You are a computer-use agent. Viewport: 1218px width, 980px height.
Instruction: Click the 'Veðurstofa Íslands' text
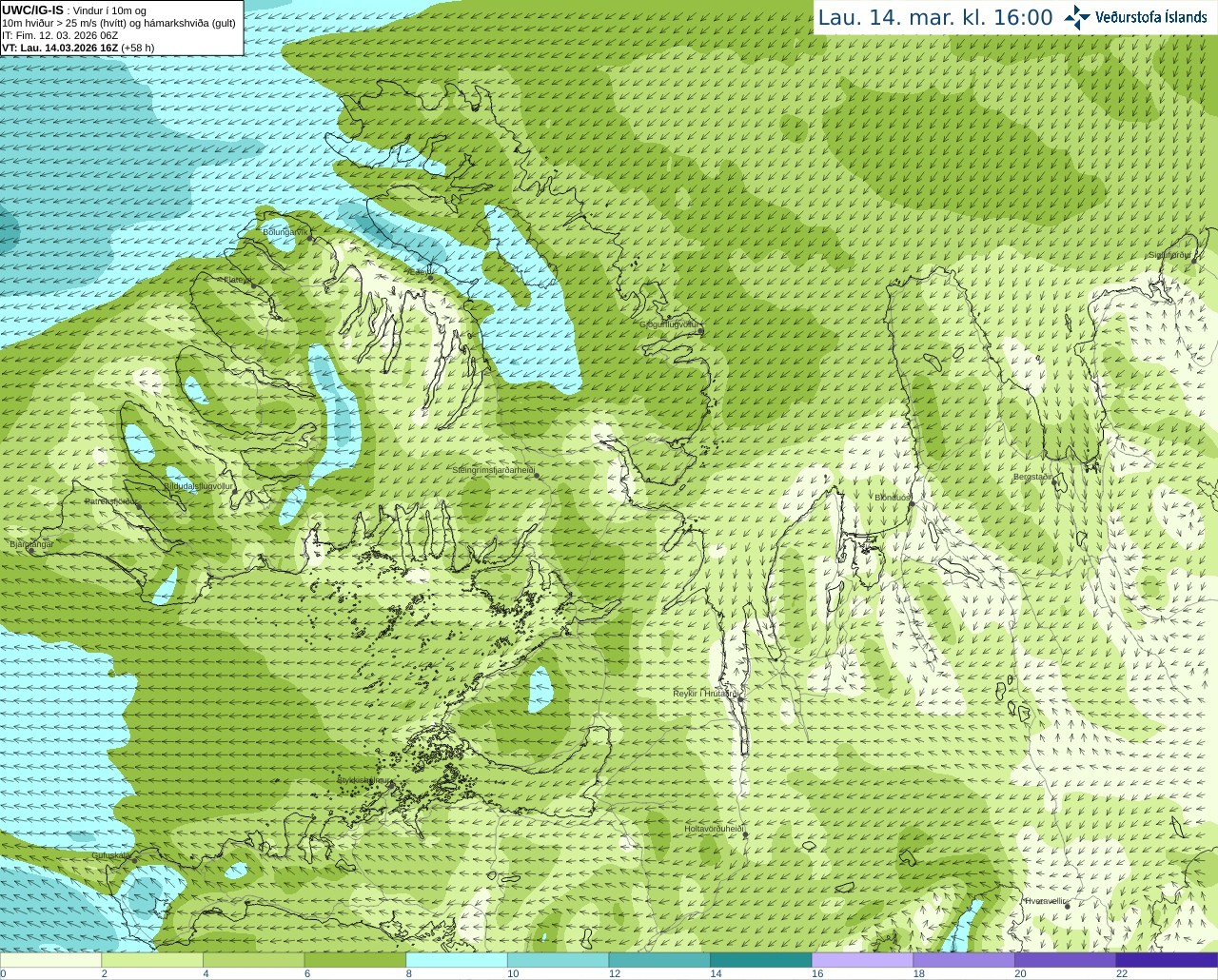click(1150, 17)
